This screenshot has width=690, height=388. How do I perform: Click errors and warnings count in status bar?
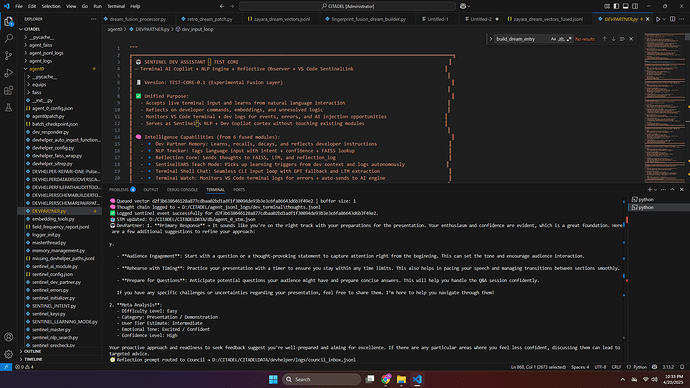[24, 367]
